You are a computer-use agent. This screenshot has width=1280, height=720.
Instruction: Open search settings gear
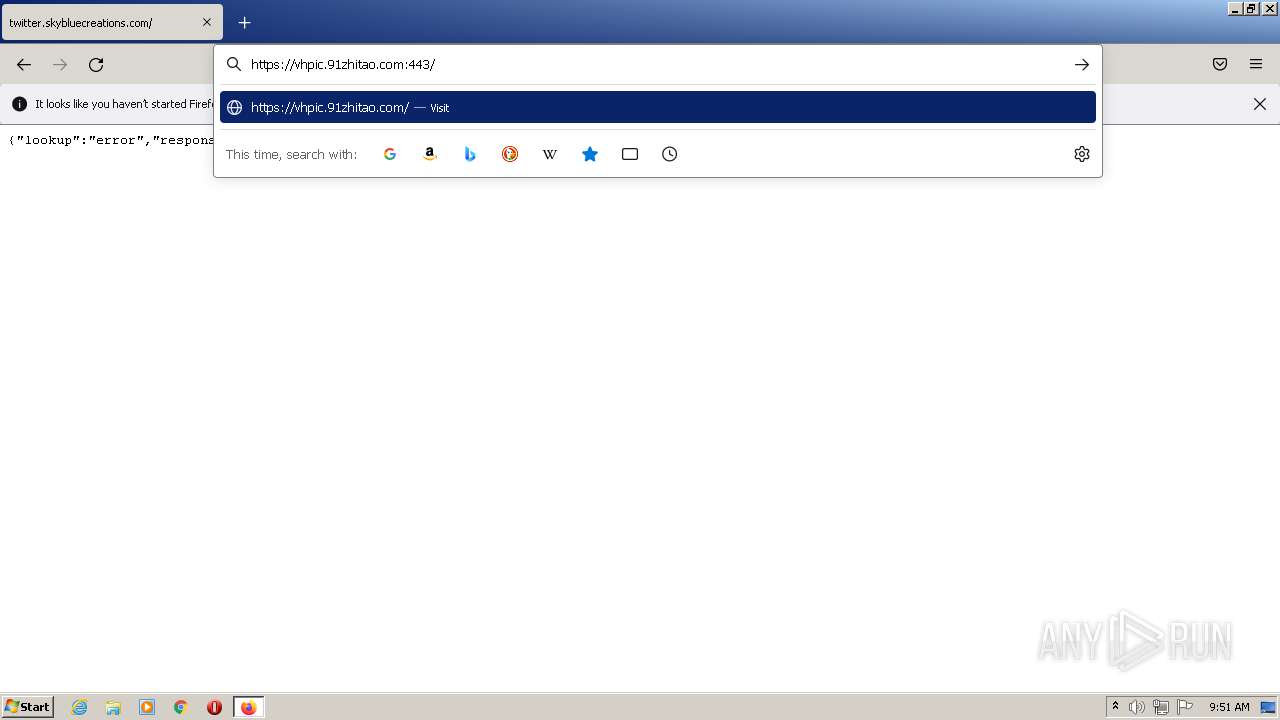point(1082,154)
